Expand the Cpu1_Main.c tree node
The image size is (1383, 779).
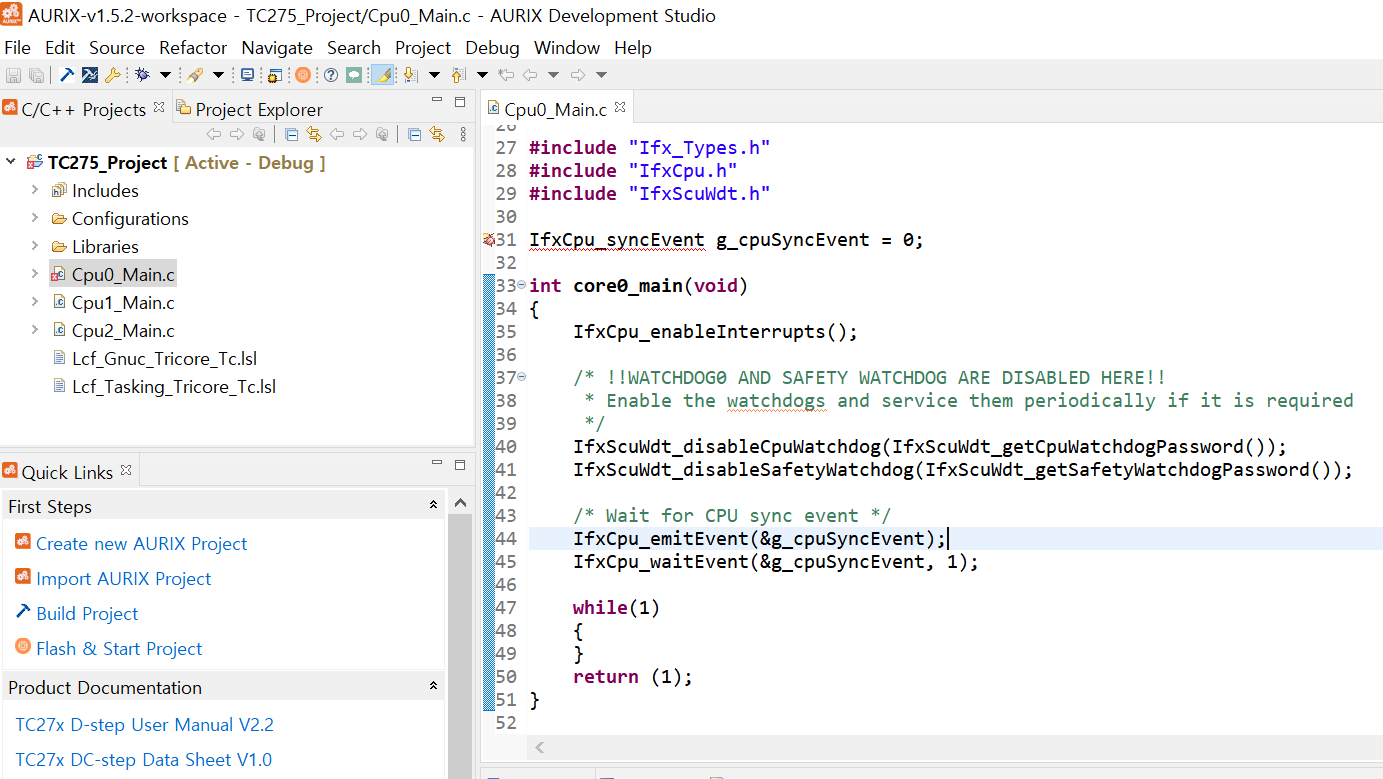pyautogui.click(x=35, y=302)
